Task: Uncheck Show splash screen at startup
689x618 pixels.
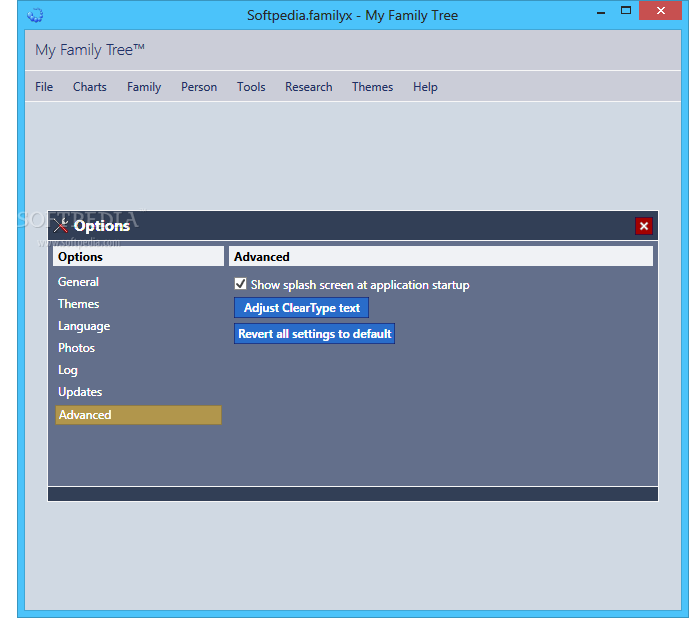Action: coord(240,284)
